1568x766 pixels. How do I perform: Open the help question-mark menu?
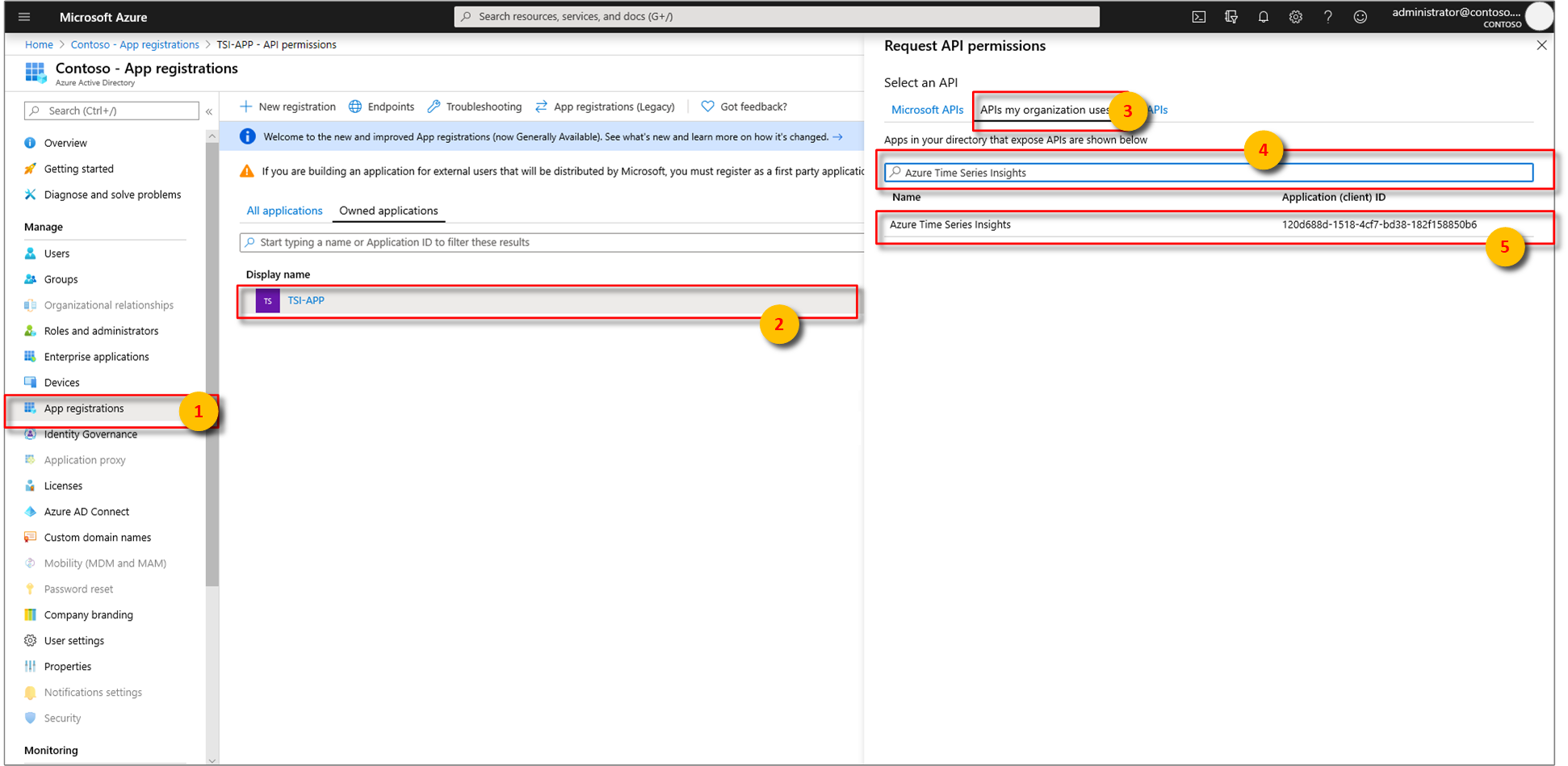1328,16
